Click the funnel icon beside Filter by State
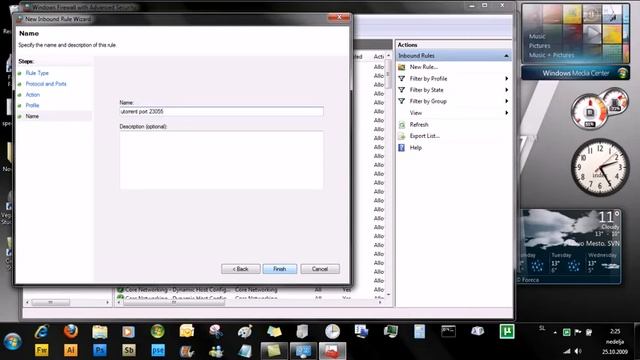The height and width of the screenshot is (360, 640). [x=402, y=90]
